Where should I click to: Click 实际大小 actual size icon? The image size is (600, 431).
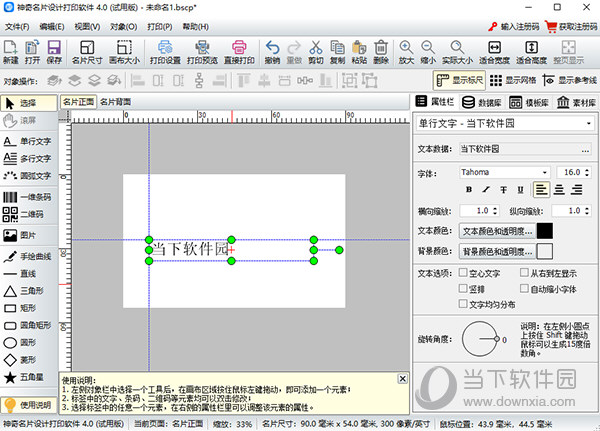click(x=457, y=52)
